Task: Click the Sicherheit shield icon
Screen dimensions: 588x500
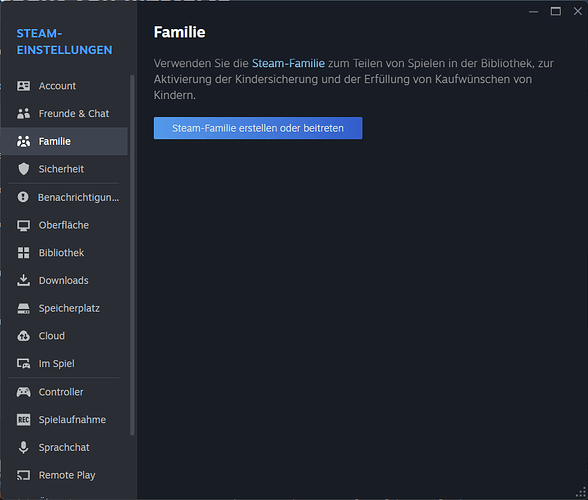Action: click(23, 169)
